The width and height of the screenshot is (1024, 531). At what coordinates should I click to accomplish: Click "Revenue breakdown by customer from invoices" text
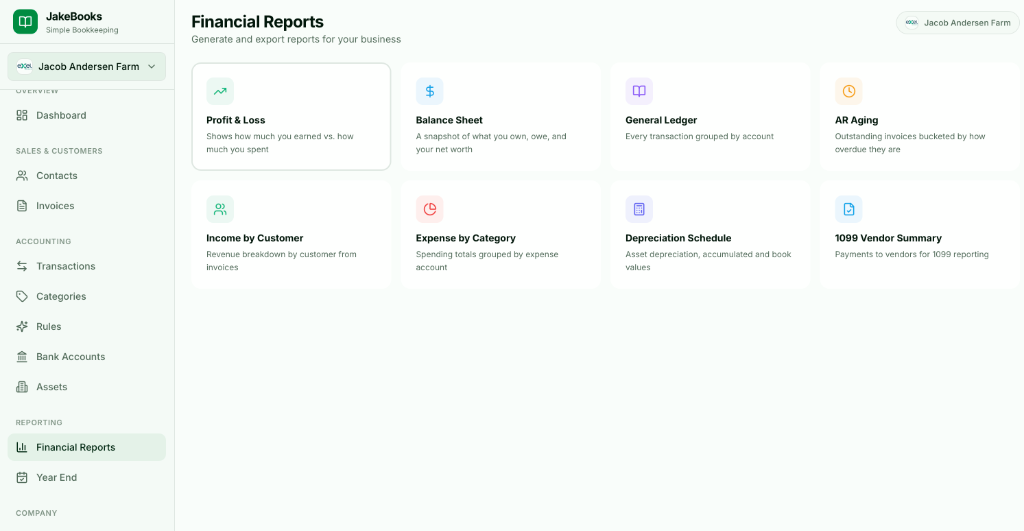coord(281,261)
